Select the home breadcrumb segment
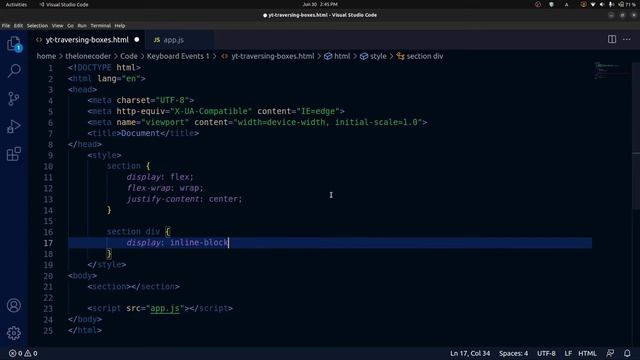The width and height of the screenshot is (640, 360). [x=46, y=56]
